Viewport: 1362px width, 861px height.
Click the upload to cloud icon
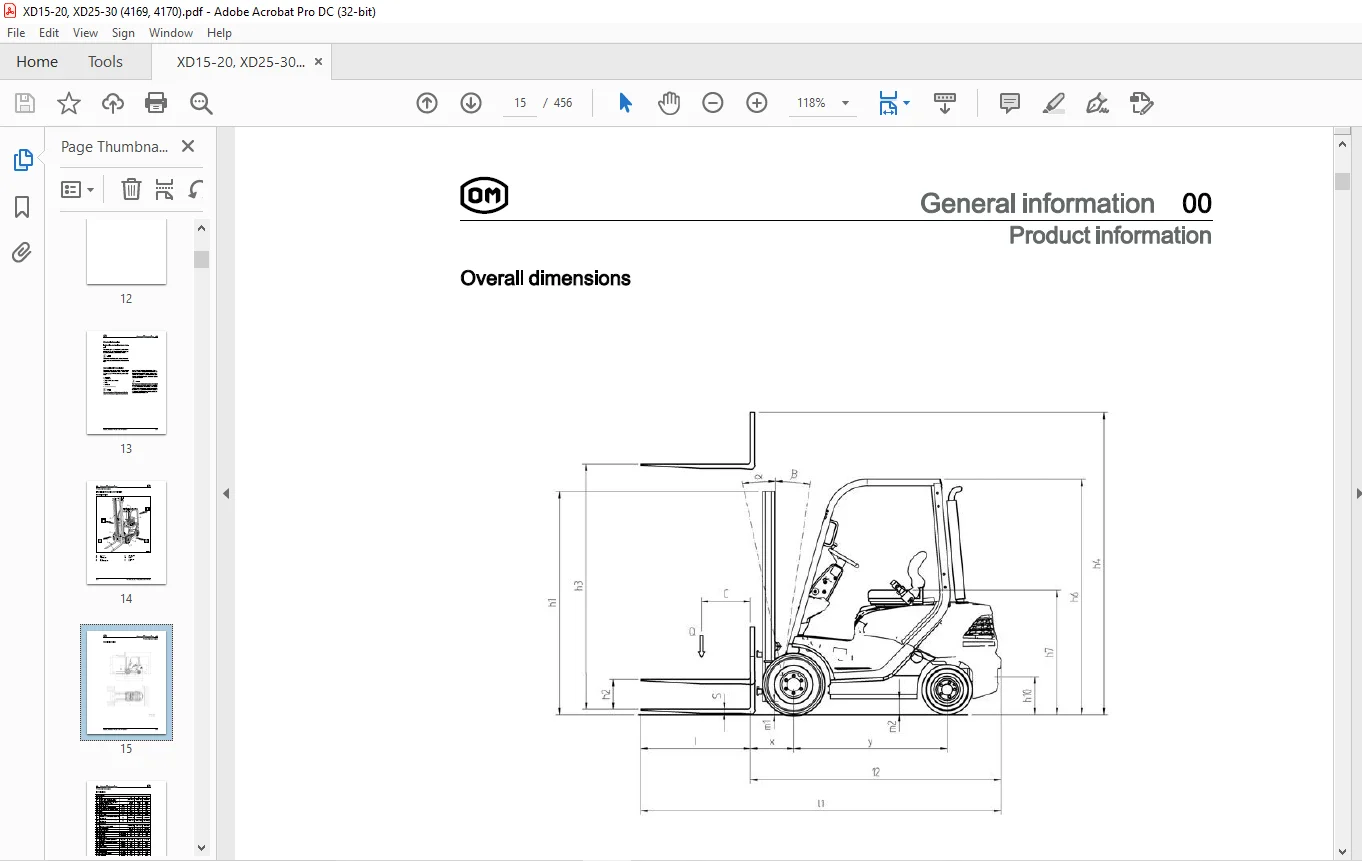tap(113, 103)
